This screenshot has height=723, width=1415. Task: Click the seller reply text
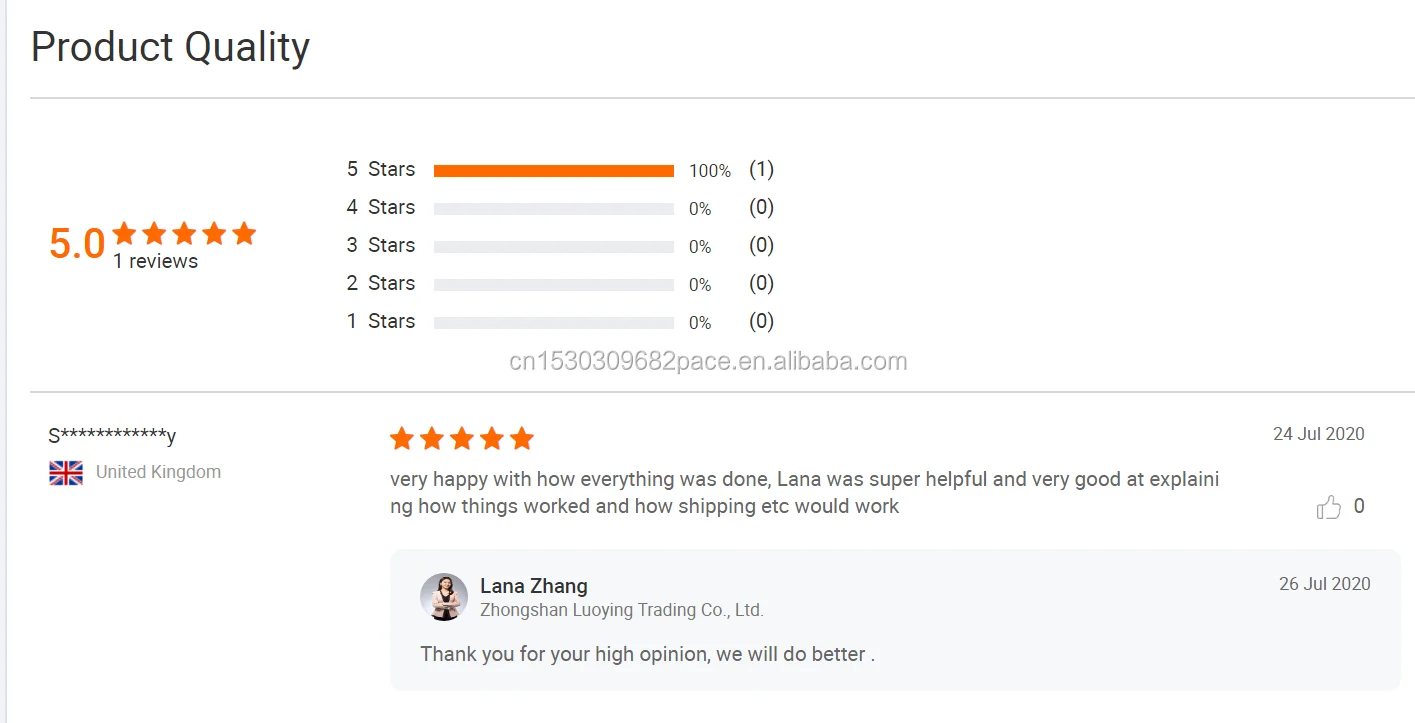point(647,654)
